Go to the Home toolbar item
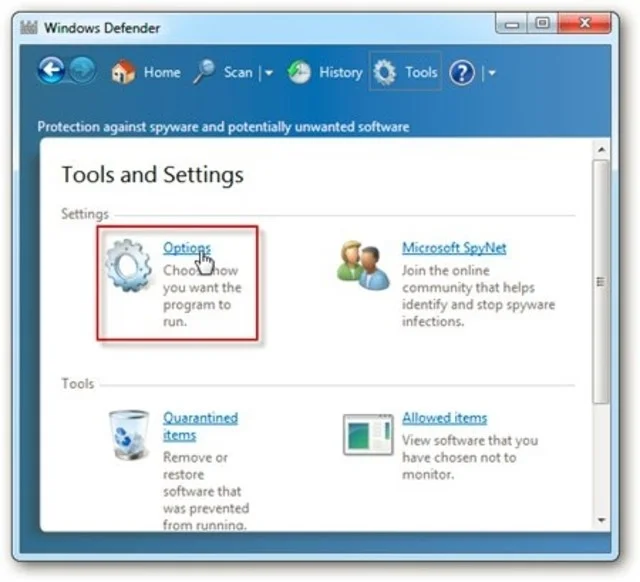 tap(146, 72)
